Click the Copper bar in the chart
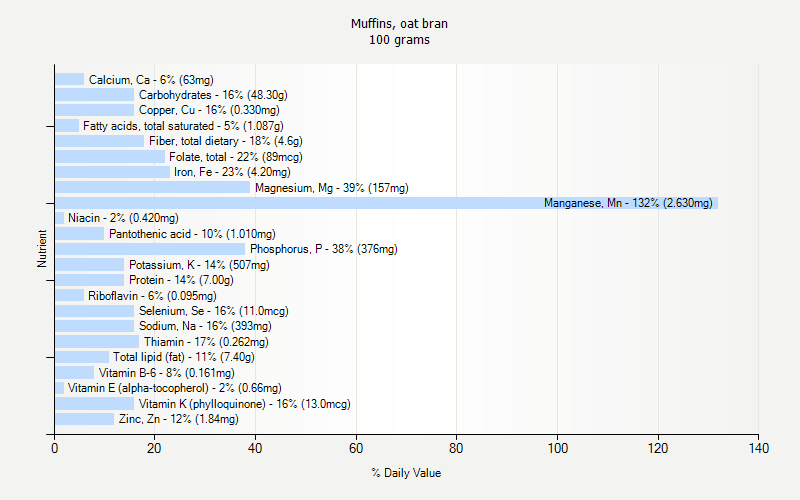This screenshot has height=500, width=800. [94, 110]
